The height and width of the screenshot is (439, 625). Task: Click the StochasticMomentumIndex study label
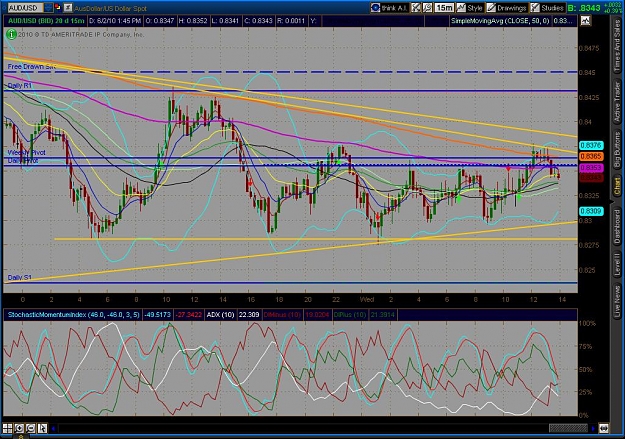73,315
